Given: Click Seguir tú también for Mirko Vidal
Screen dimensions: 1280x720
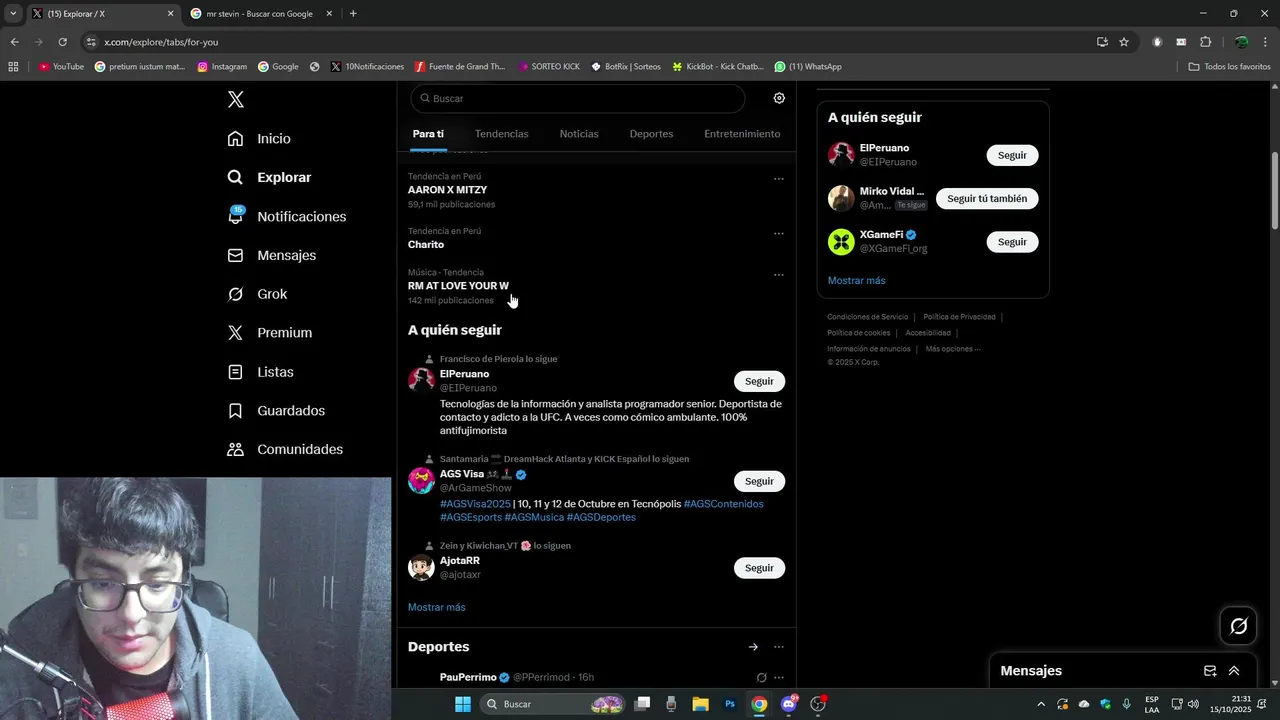Looking at the screenshot, I should click(x=987, y=198).
